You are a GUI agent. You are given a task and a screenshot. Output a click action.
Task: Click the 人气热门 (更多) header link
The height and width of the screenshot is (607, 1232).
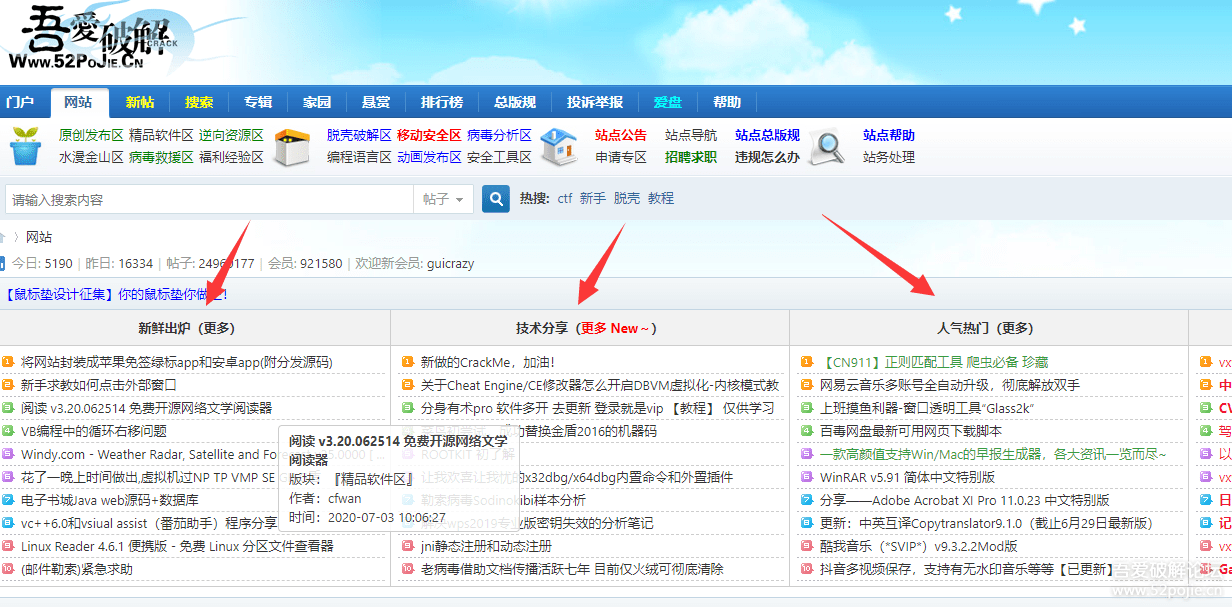(986, 328)
